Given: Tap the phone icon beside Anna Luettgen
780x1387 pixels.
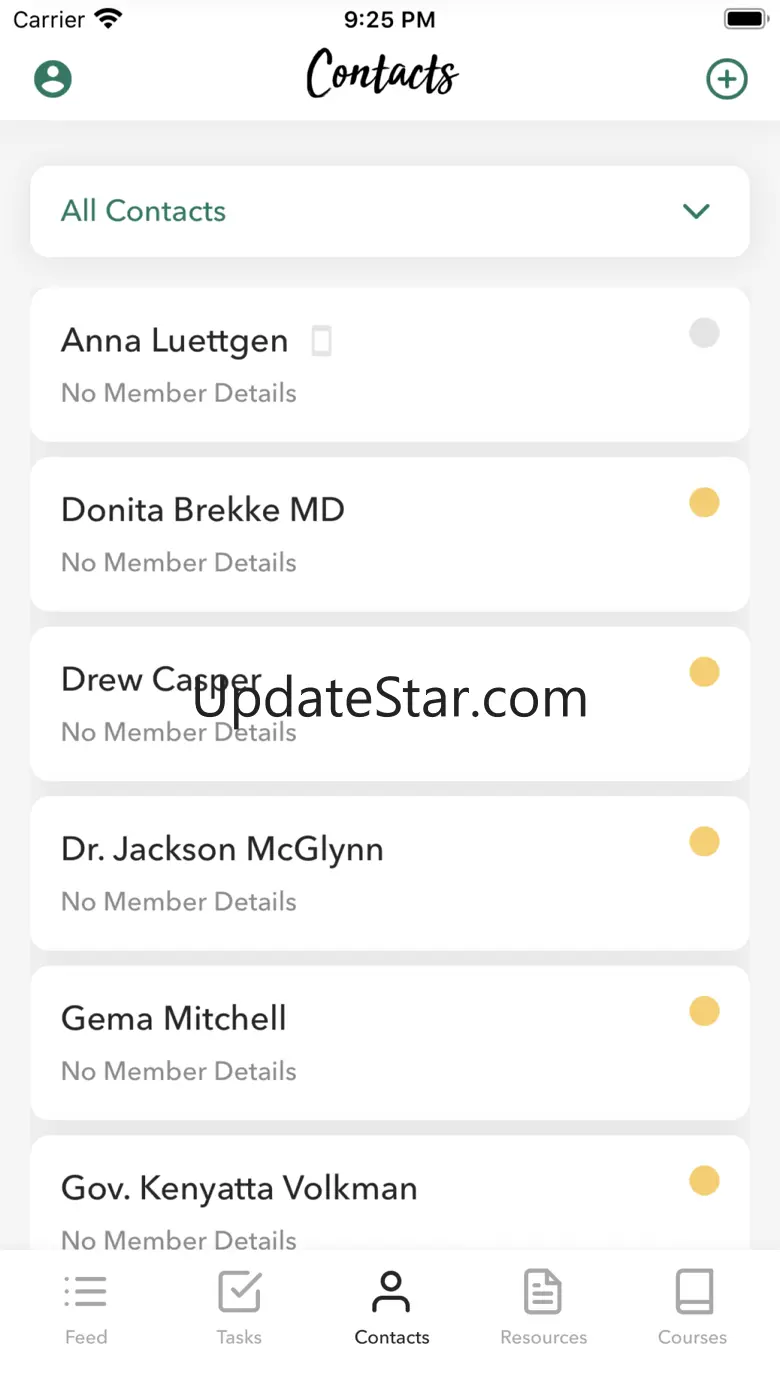Looking at the screenshot, I should [321, 341].
